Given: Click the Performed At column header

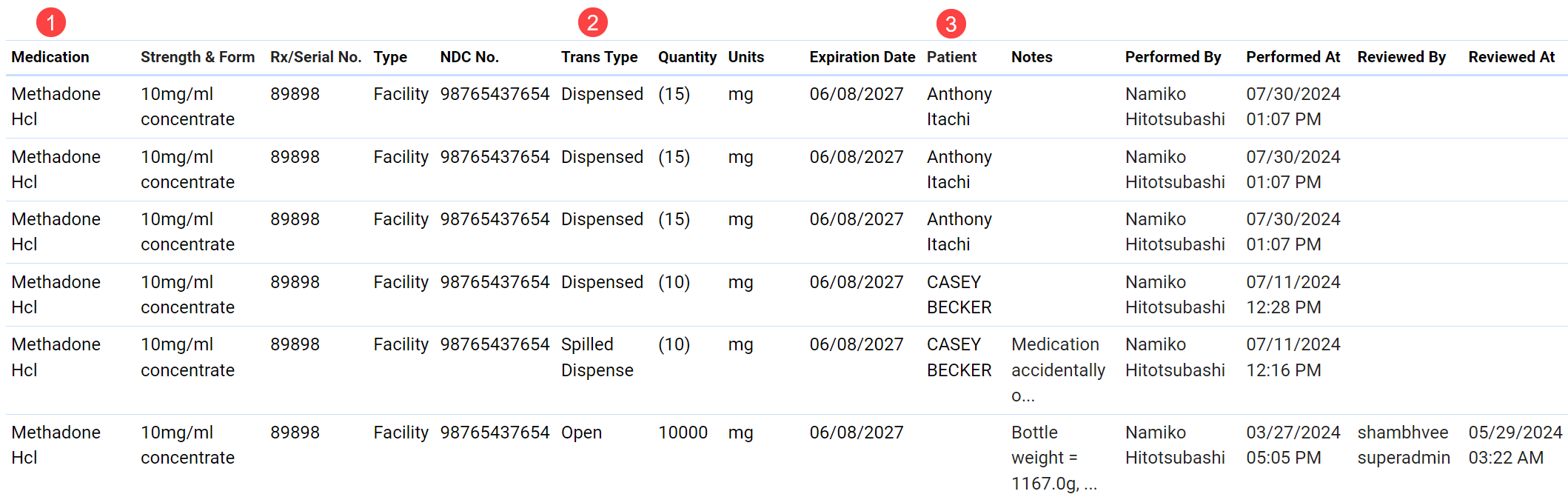Looking at the screenshot, I should coord(1293,57).
